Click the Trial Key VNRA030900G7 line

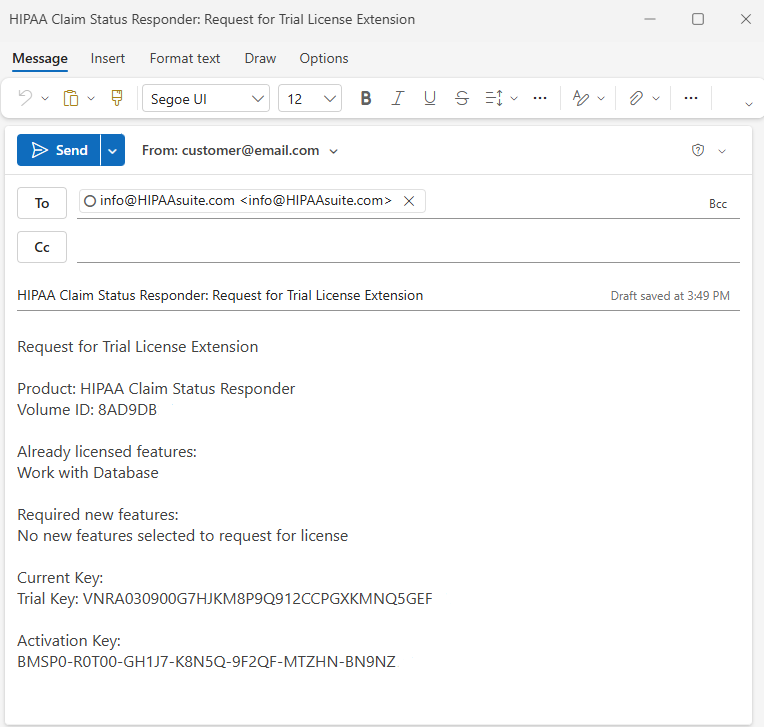[x=225, y=598]
